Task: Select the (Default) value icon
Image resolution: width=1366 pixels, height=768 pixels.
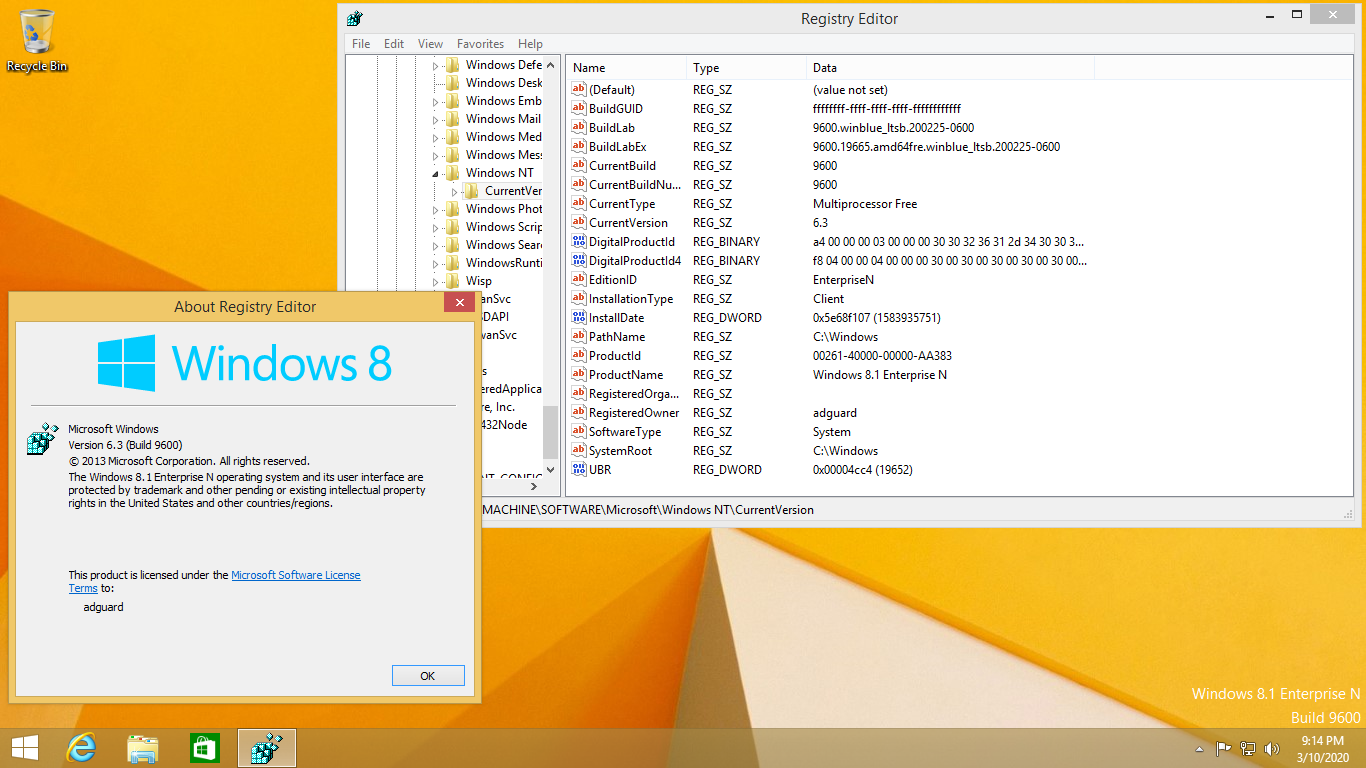Action: (x=578, y=89)
